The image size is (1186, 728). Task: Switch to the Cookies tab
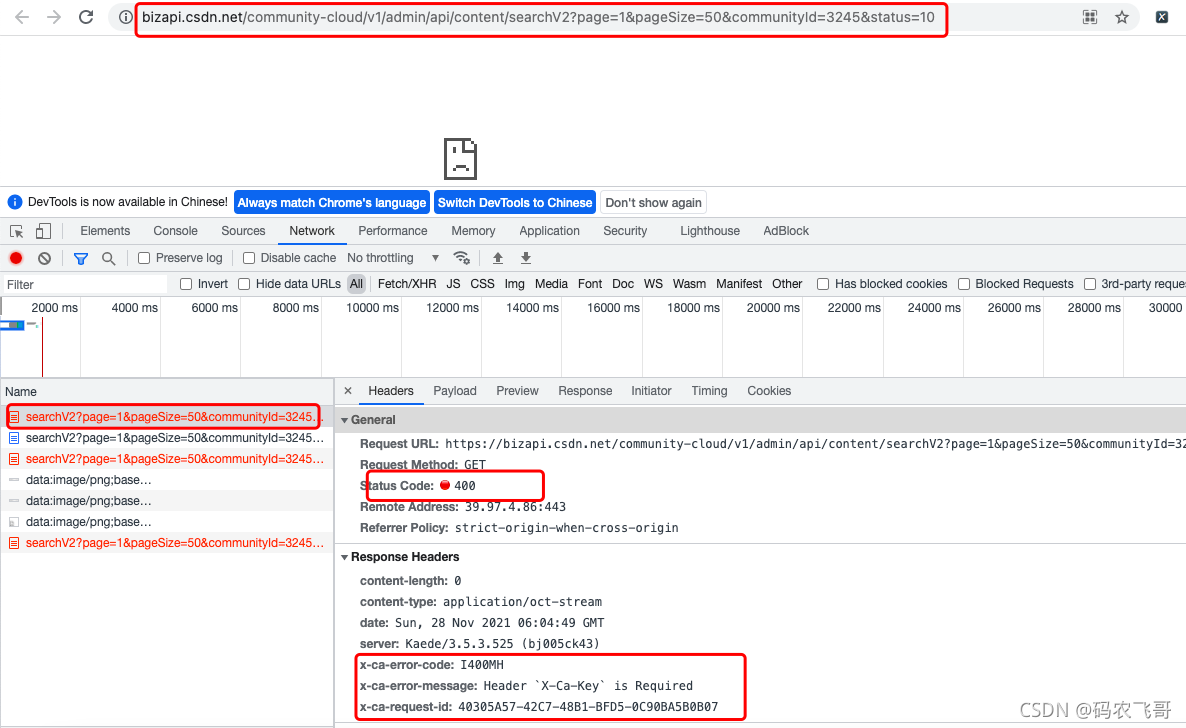769,390
